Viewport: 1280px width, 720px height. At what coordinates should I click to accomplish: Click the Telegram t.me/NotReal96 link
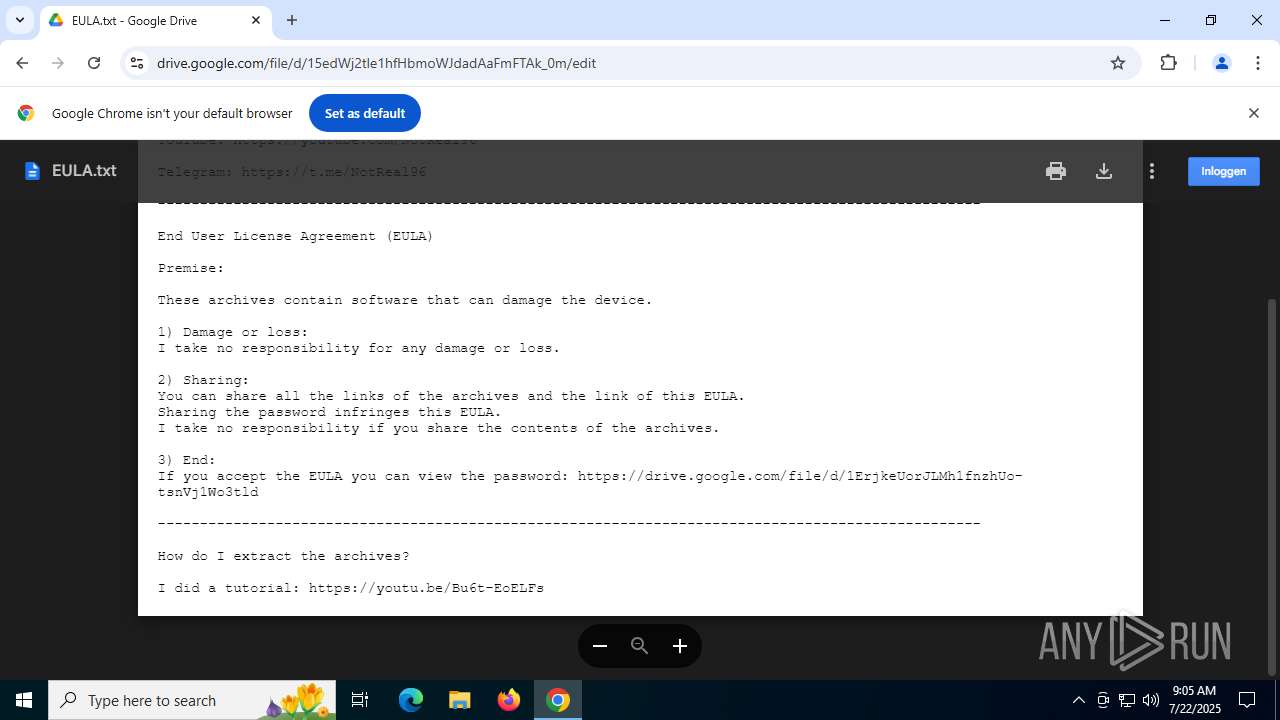click(x=334, y=172)
